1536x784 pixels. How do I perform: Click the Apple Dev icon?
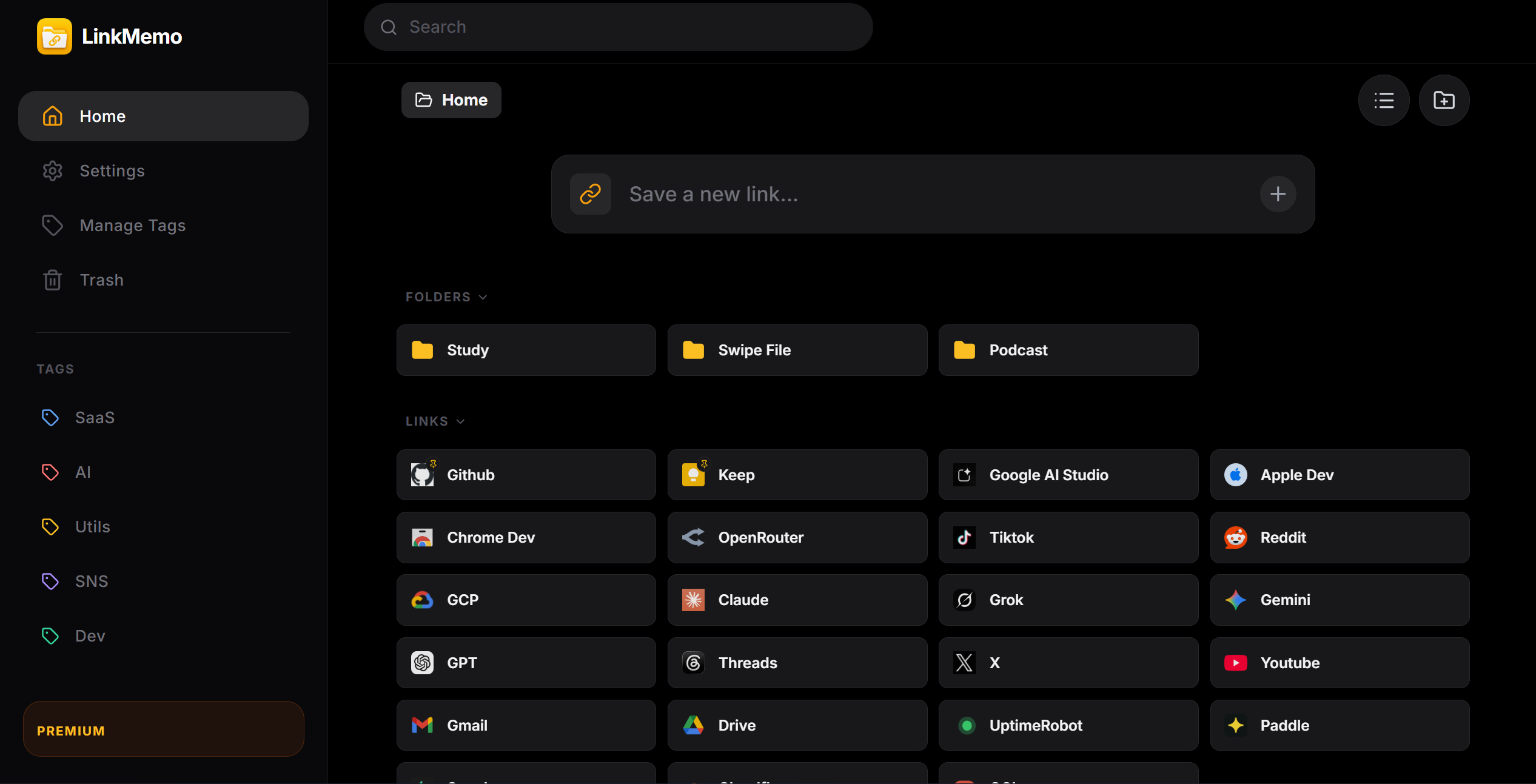(x=1235, y=475)
